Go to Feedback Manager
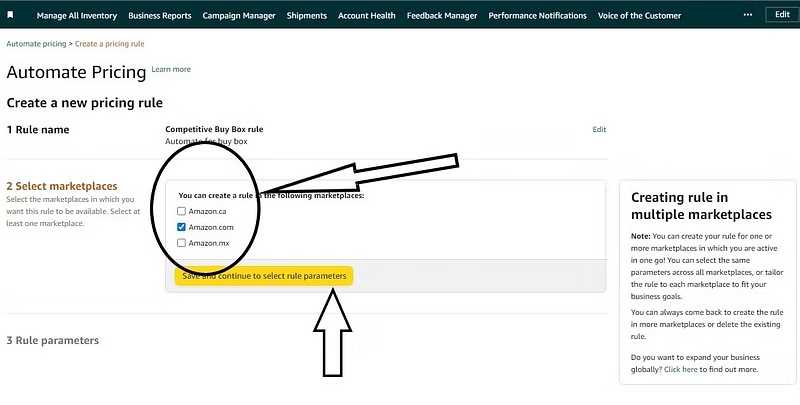Screen dimensions: 800x405 point(442,16)
